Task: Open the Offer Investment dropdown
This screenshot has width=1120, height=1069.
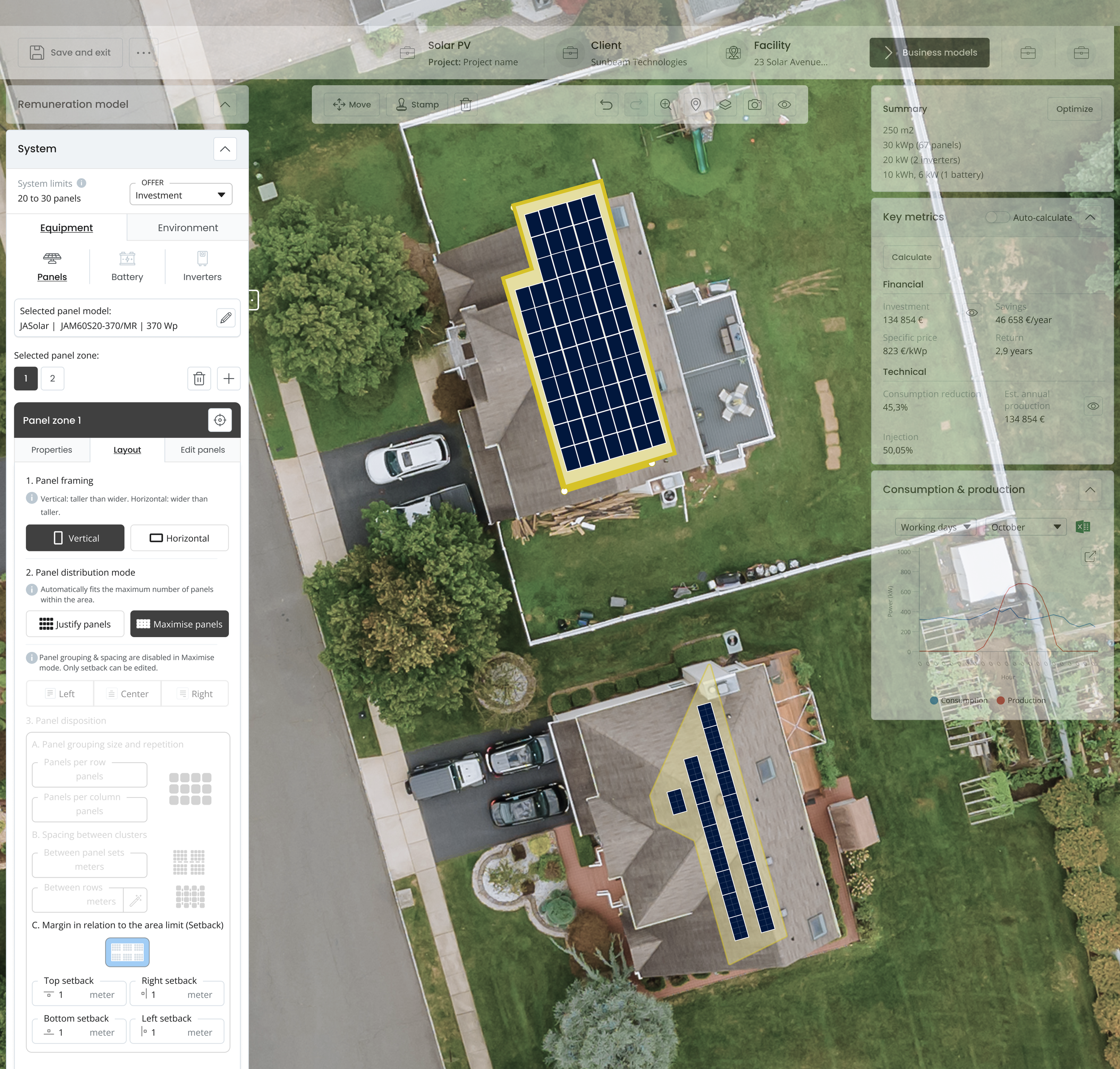Action: 181,195
